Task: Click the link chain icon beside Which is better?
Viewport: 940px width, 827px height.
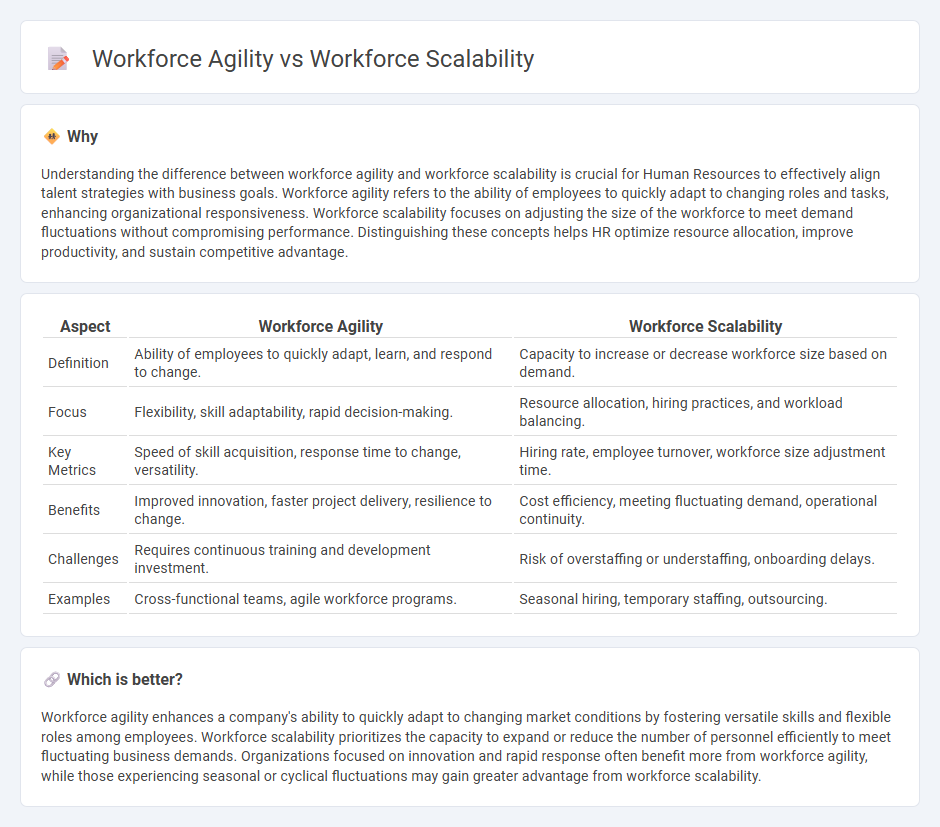Action: pyautogui.click(x=52, y=680)
